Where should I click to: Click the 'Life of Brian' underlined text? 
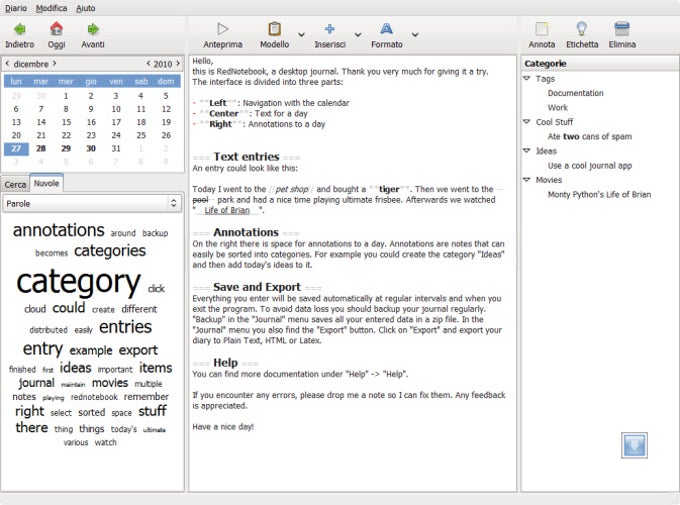click(227, 210)
